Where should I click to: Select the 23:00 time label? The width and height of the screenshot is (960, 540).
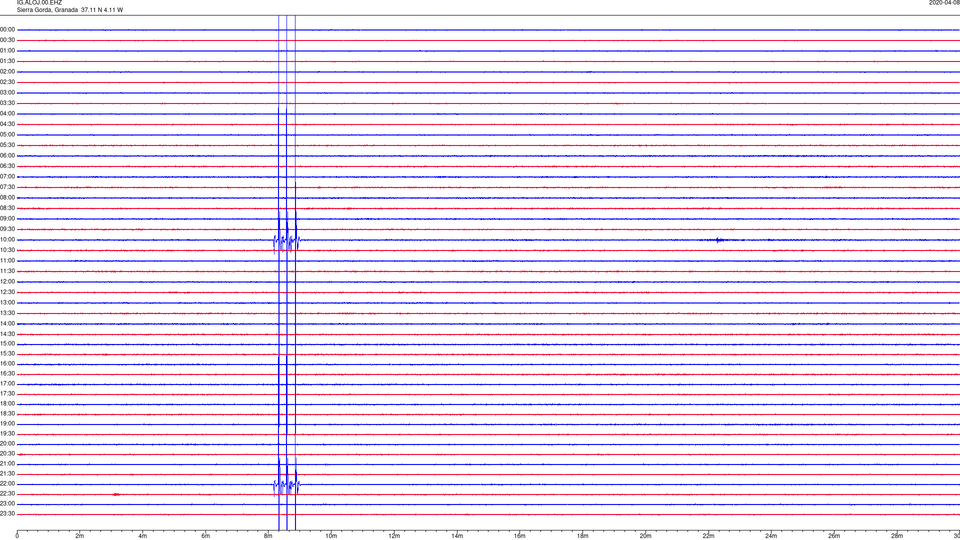click(x=7, y=503)
